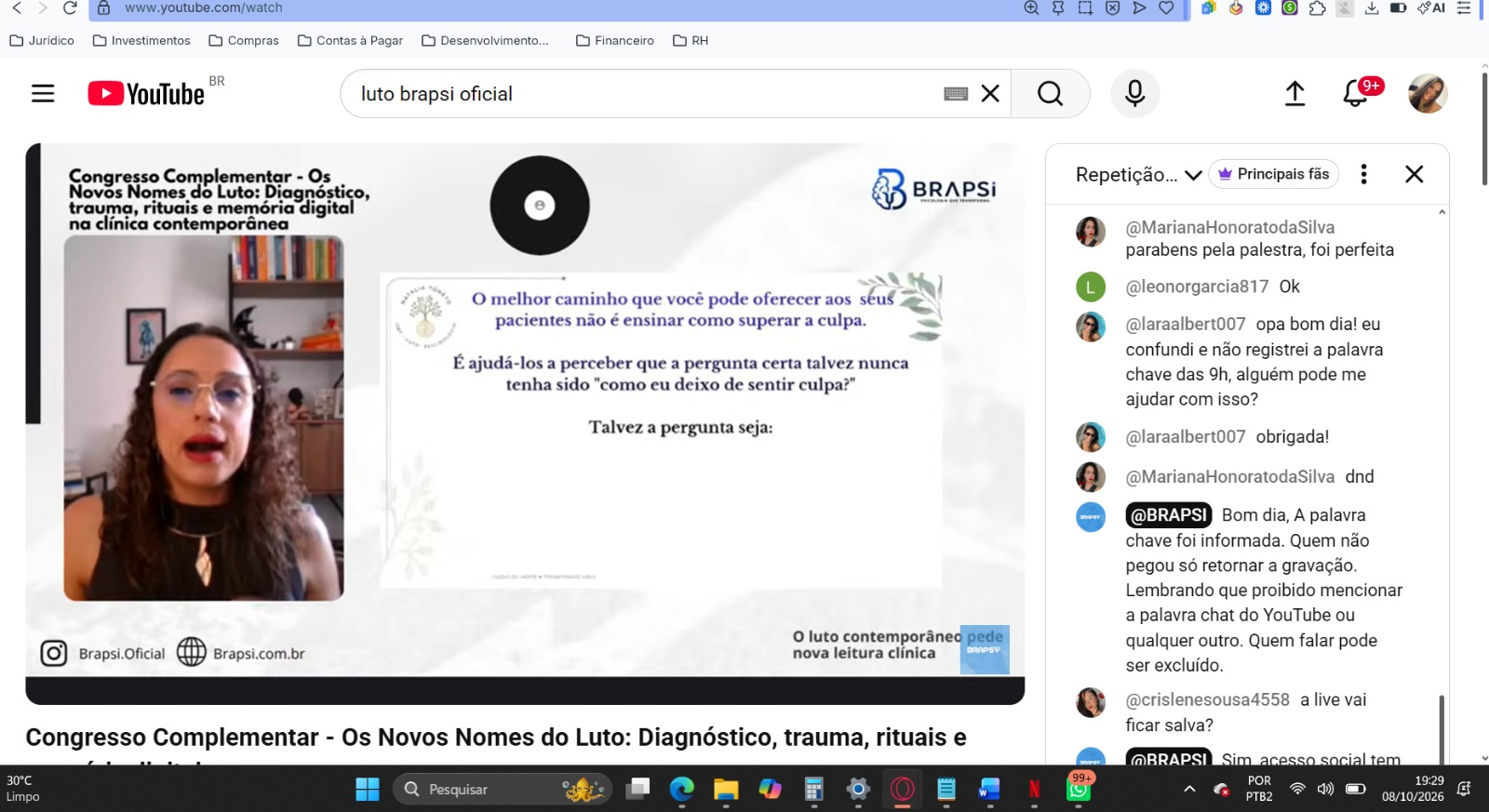Screen dimensions: 1489x812
Task: Expand the chat replay mode dropdown
Action: (x=1138, y=175)
